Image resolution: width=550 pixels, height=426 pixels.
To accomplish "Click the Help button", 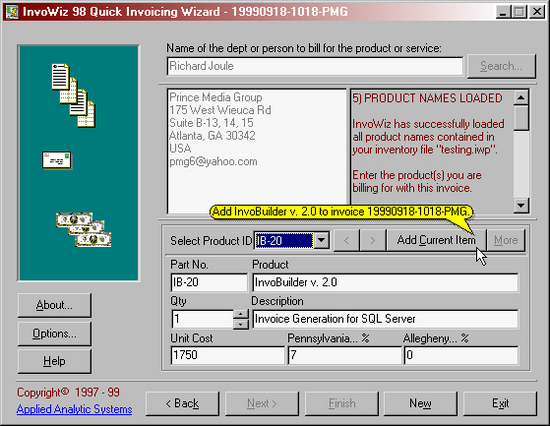I will 54,361.
